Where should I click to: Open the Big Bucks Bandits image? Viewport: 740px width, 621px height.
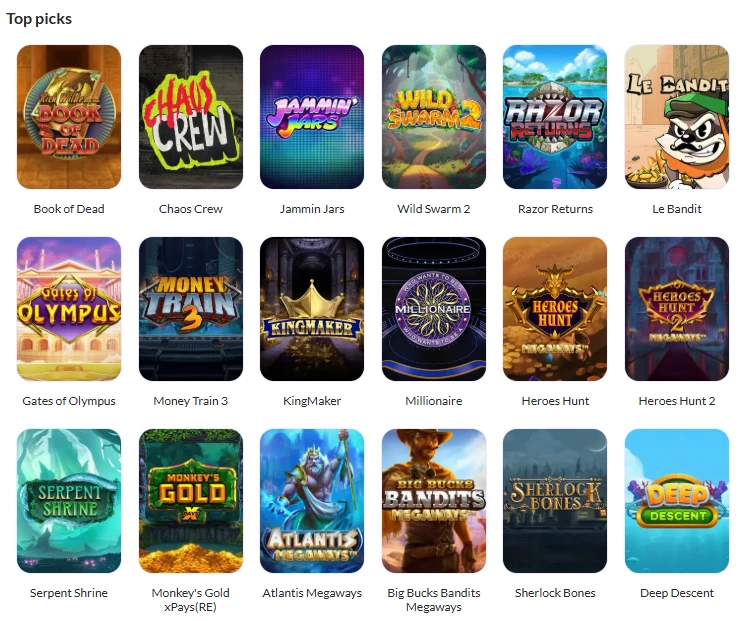click(434, 501)
